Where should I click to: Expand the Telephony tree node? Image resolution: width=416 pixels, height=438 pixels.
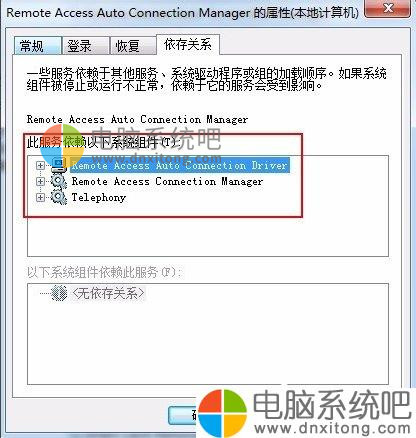coord(40,197)
